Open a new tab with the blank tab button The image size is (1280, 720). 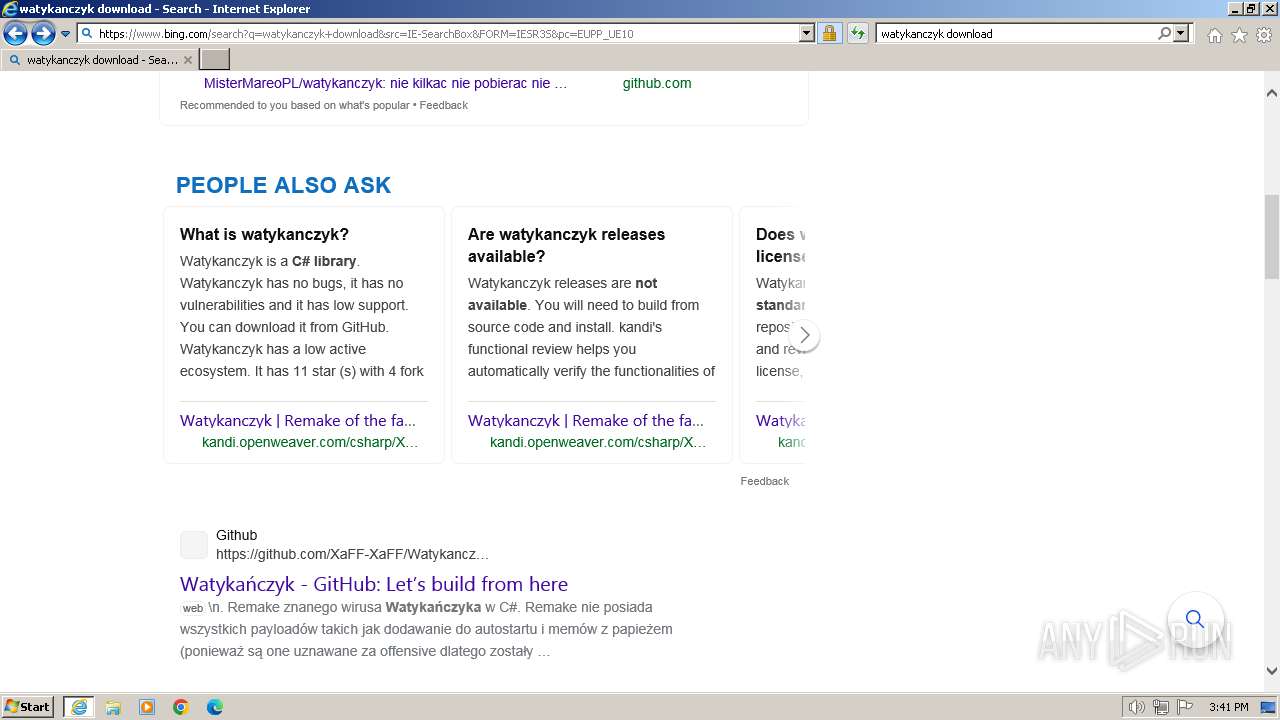[215, 60]
